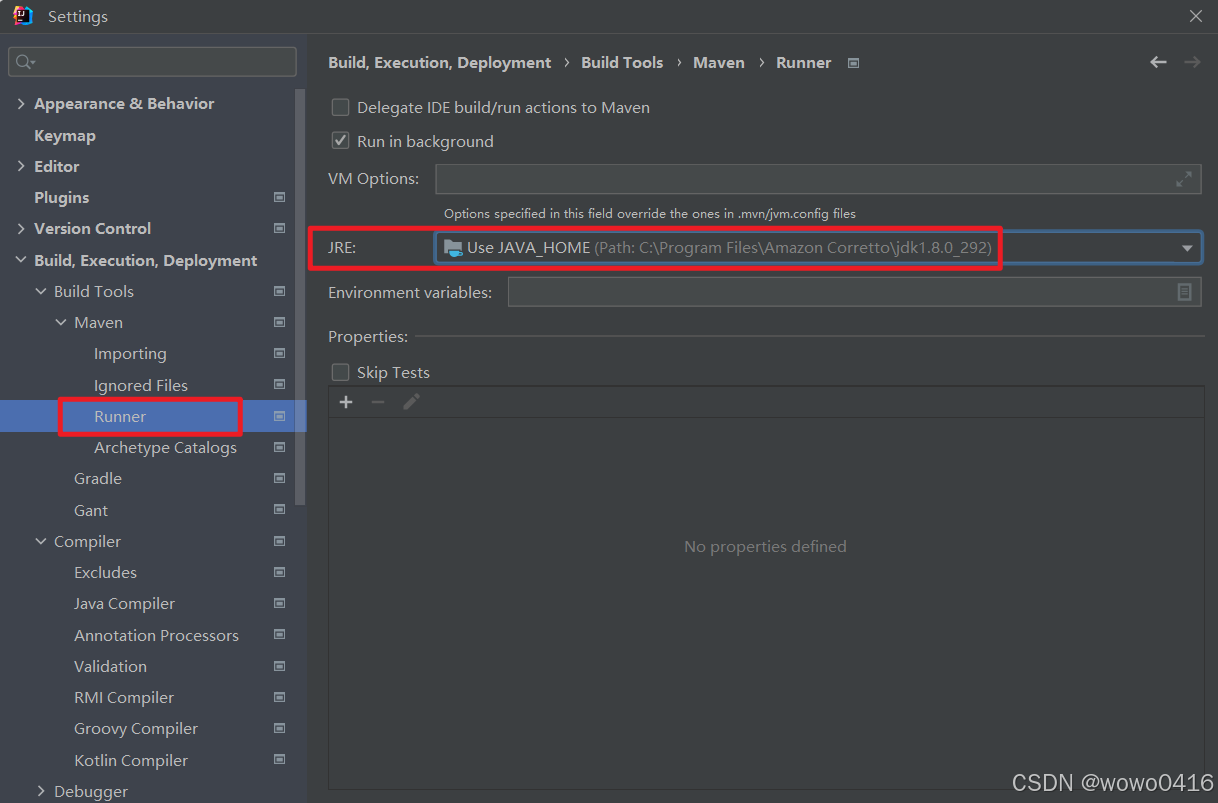1218x803 pixels.
Task: Open the JRE dropdown arrow
Action: tap(1187, 248)
